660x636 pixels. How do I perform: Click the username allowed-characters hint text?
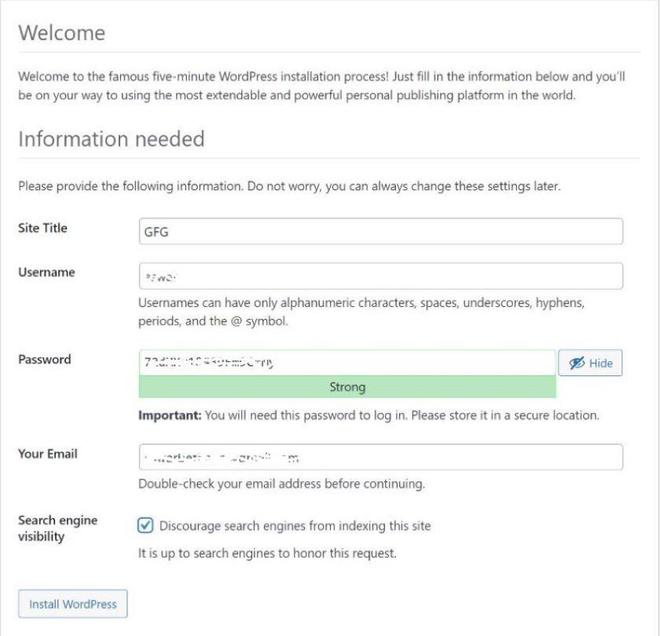(361, 311)
